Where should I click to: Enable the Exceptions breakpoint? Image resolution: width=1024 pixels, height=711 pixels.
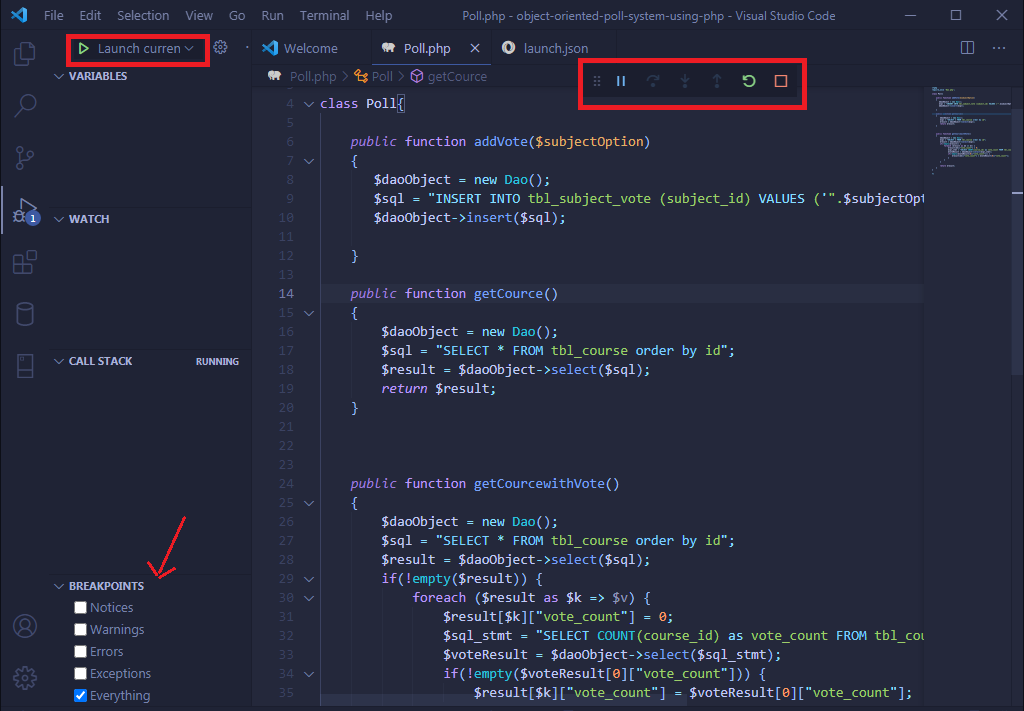pyautogui.click(x=80, y=673)
